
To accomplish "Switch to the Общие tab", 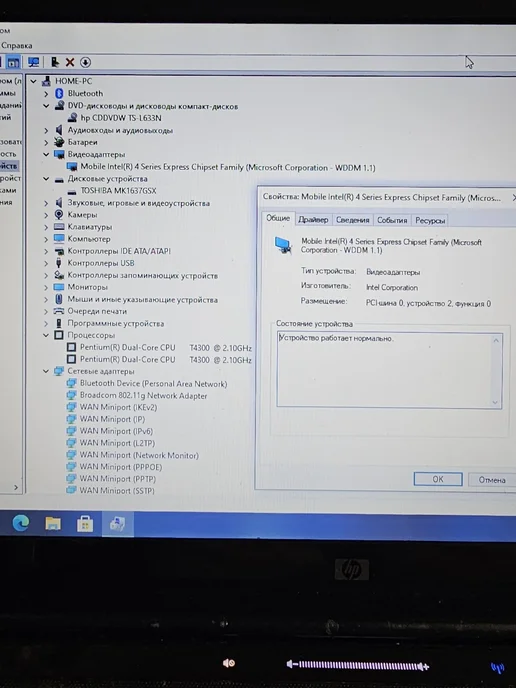I will (278, 218).
